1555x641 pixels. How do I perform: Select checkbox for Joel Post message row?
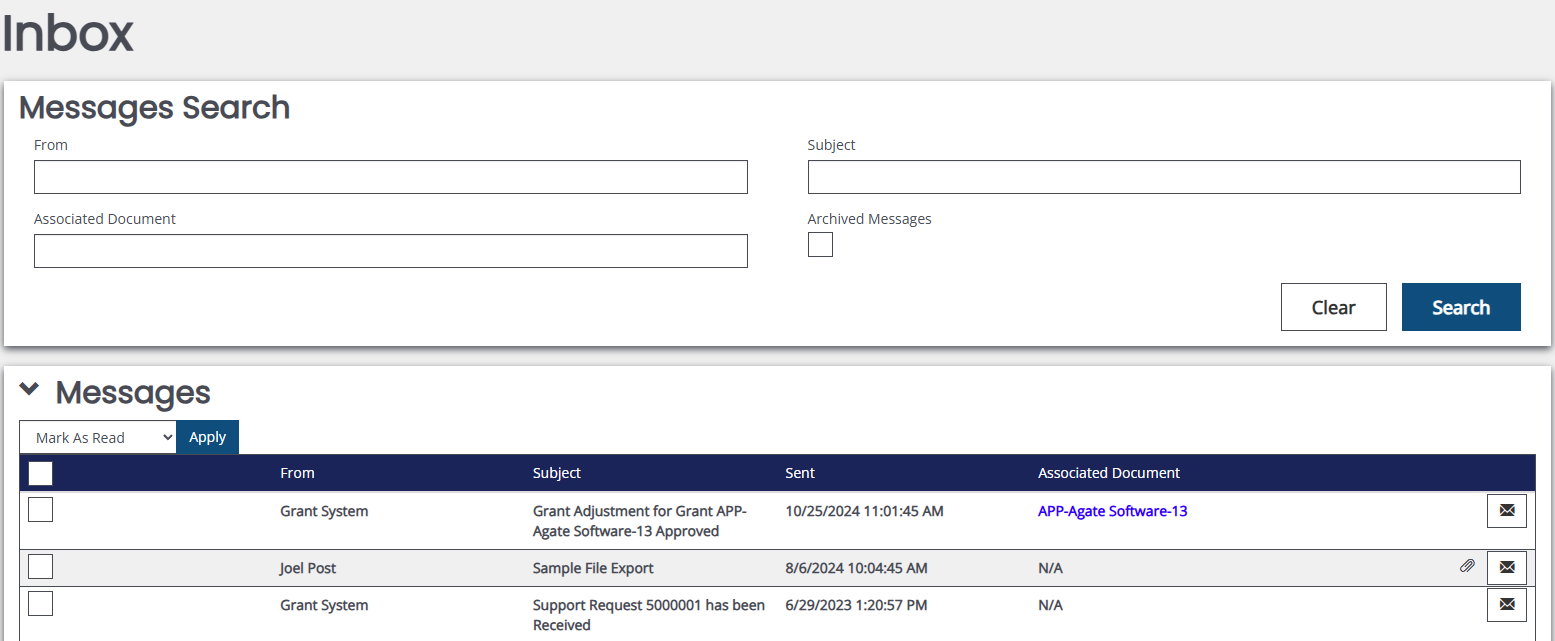41,566
